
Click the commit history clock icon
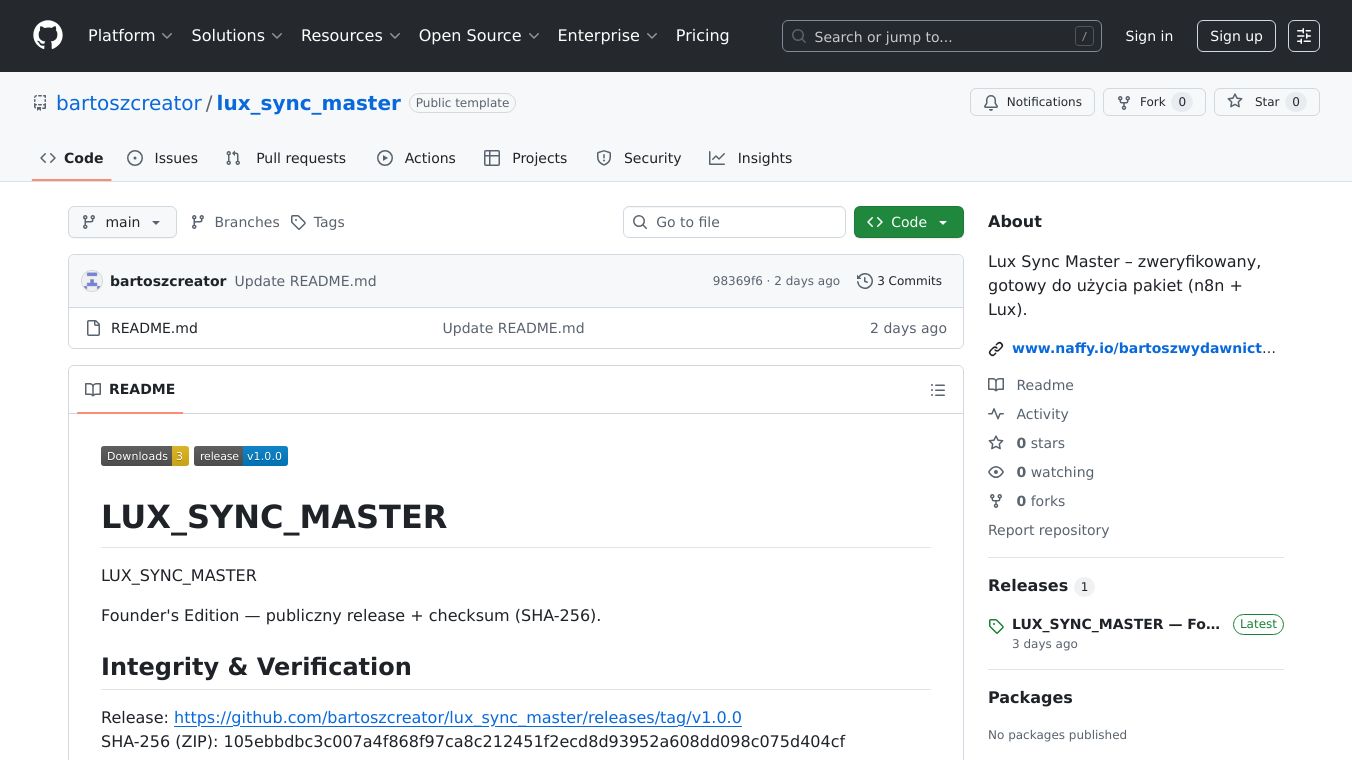coord(864,281)
